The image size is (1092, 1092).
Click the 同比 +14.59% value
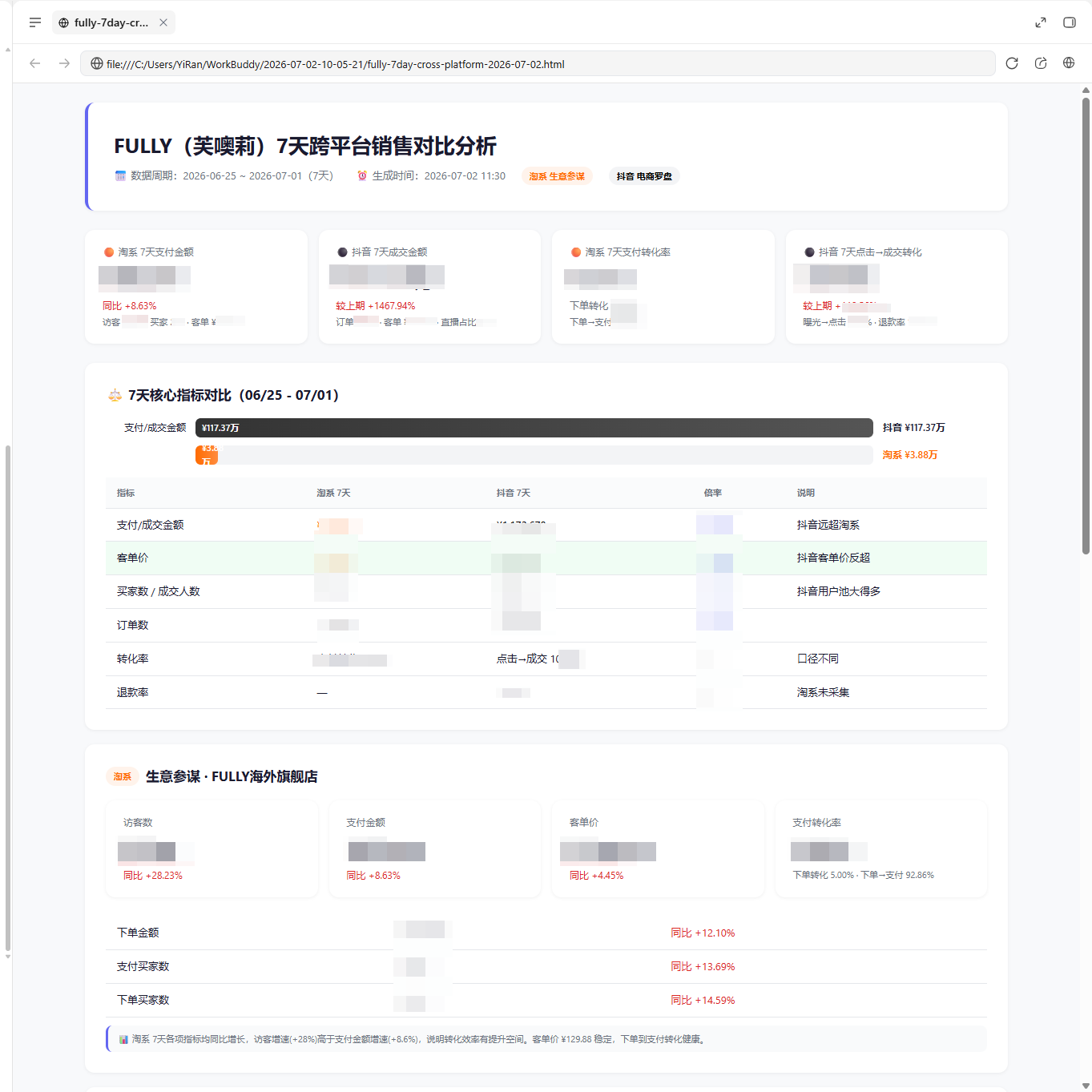(x=703, y=1001)
